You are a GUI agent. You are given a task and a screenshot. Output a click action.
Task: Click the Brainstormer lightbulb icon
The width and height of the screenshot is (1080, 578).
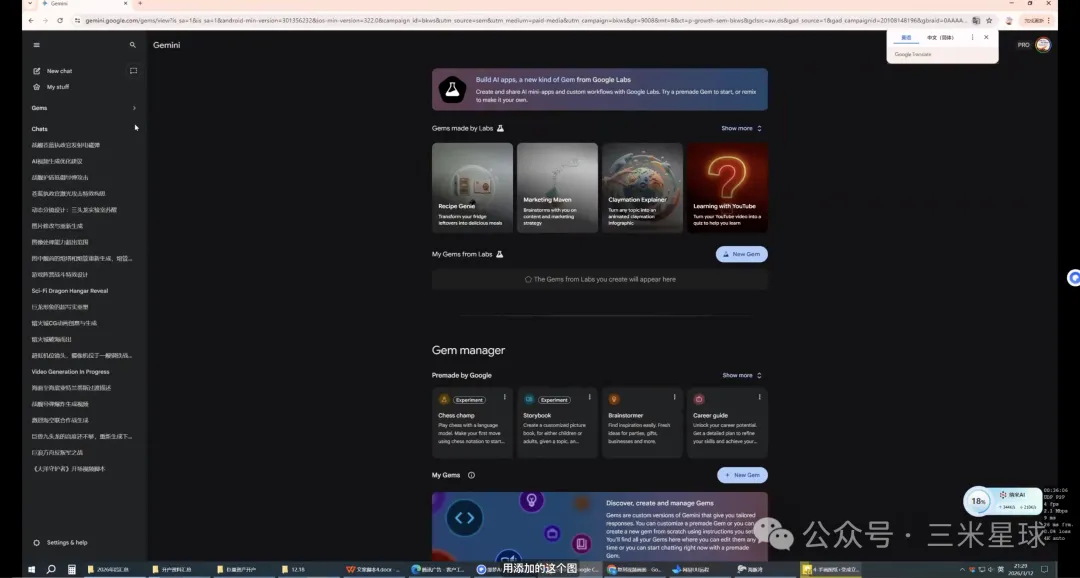(x=614, y=399)
